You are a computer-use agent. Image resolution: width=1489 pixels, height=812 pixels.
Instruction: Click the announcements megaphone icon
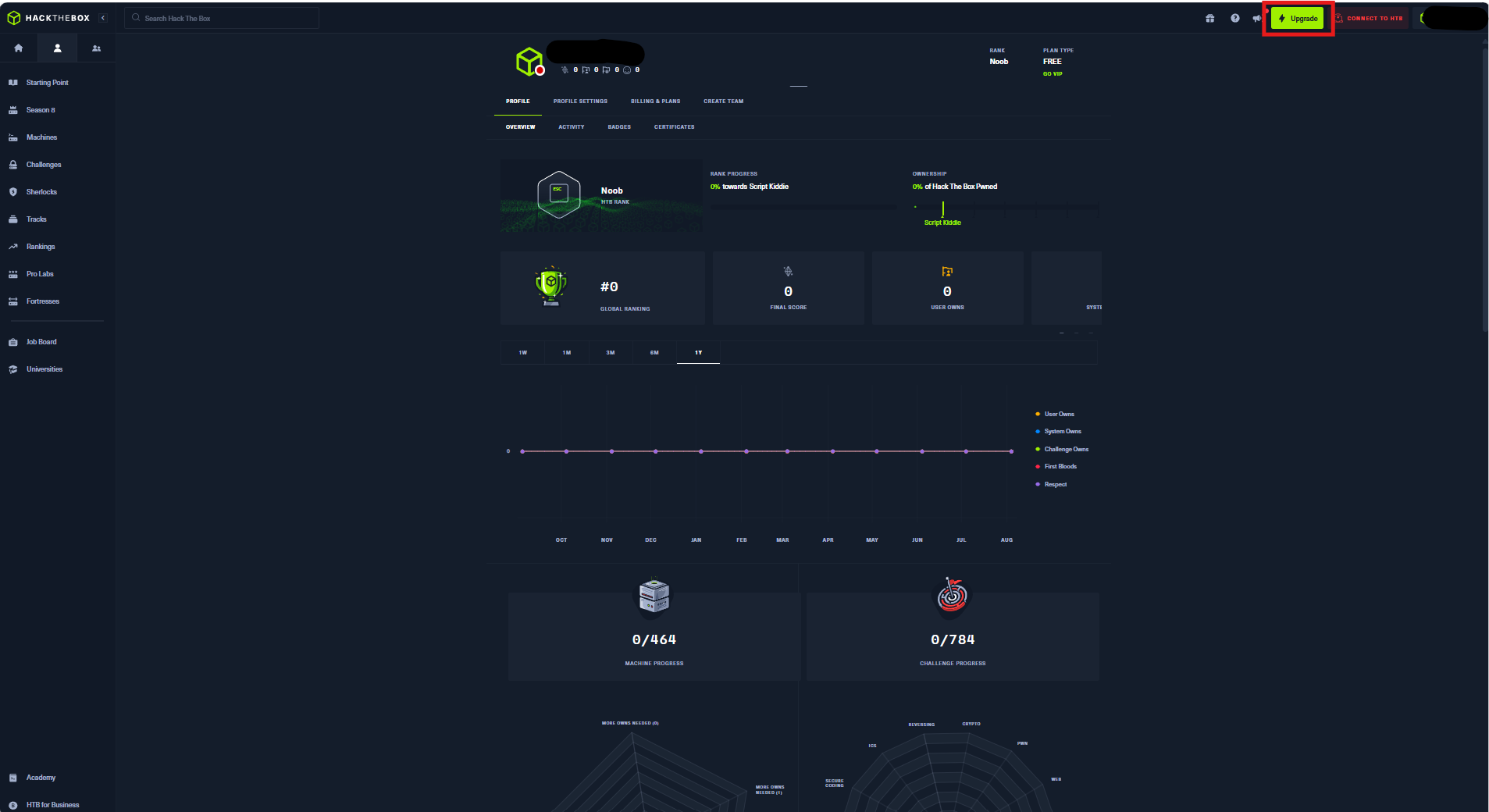[x=1257, y=17]
